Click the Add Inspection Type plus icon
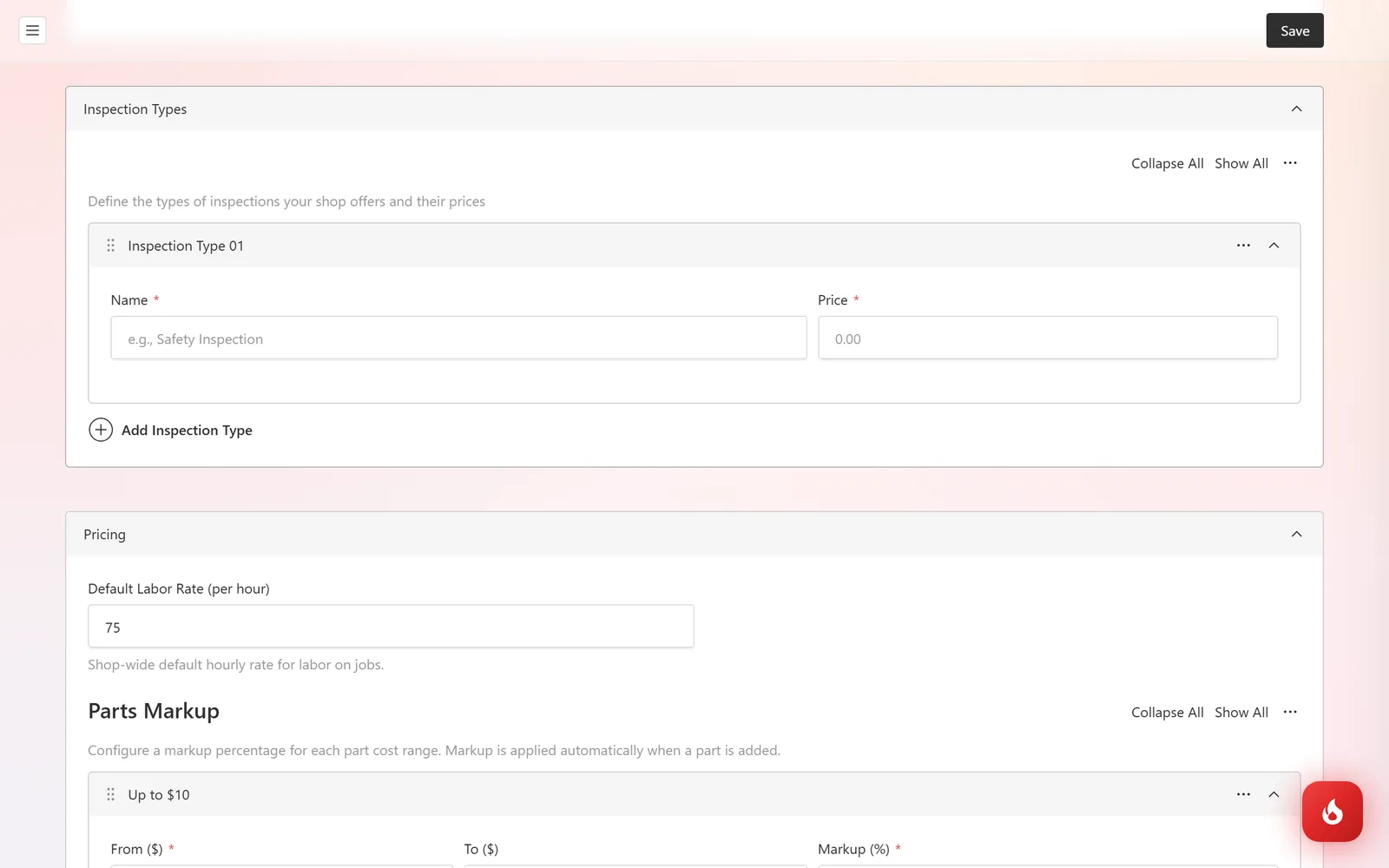Image resolution: width=1389 pixels, height=868 pixels. [101, 430]
